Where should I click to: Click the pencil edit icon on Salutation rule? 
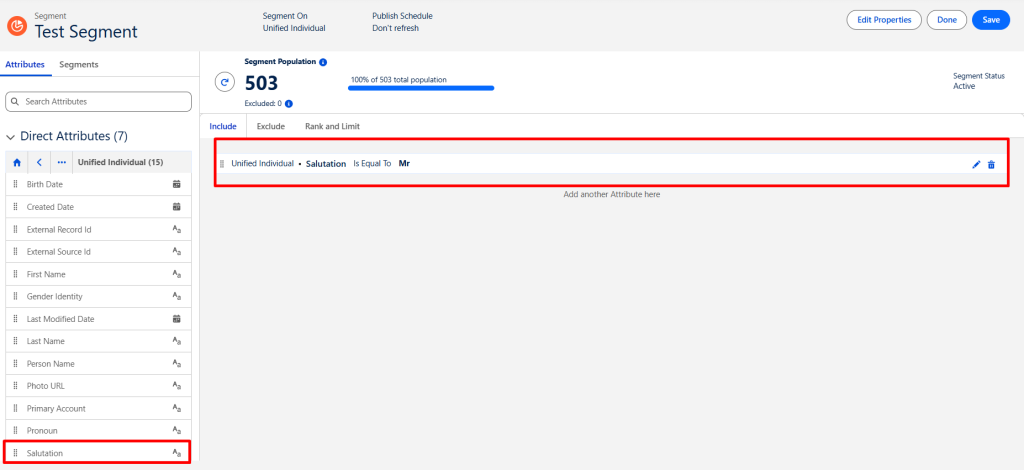[x=976, y=164]
